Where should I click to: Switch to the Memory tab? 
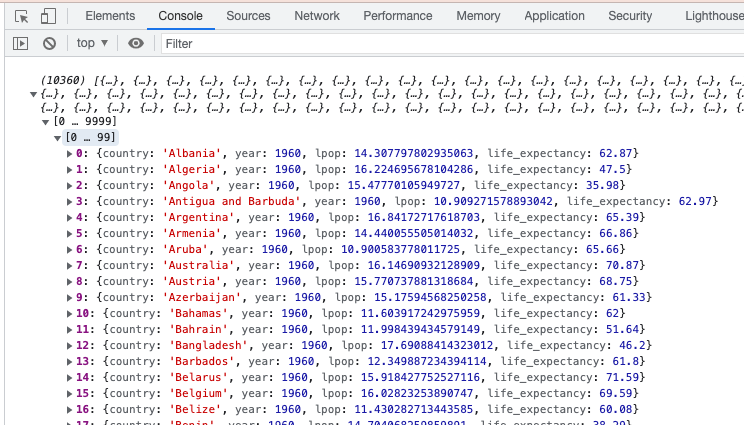coord(478,16)
